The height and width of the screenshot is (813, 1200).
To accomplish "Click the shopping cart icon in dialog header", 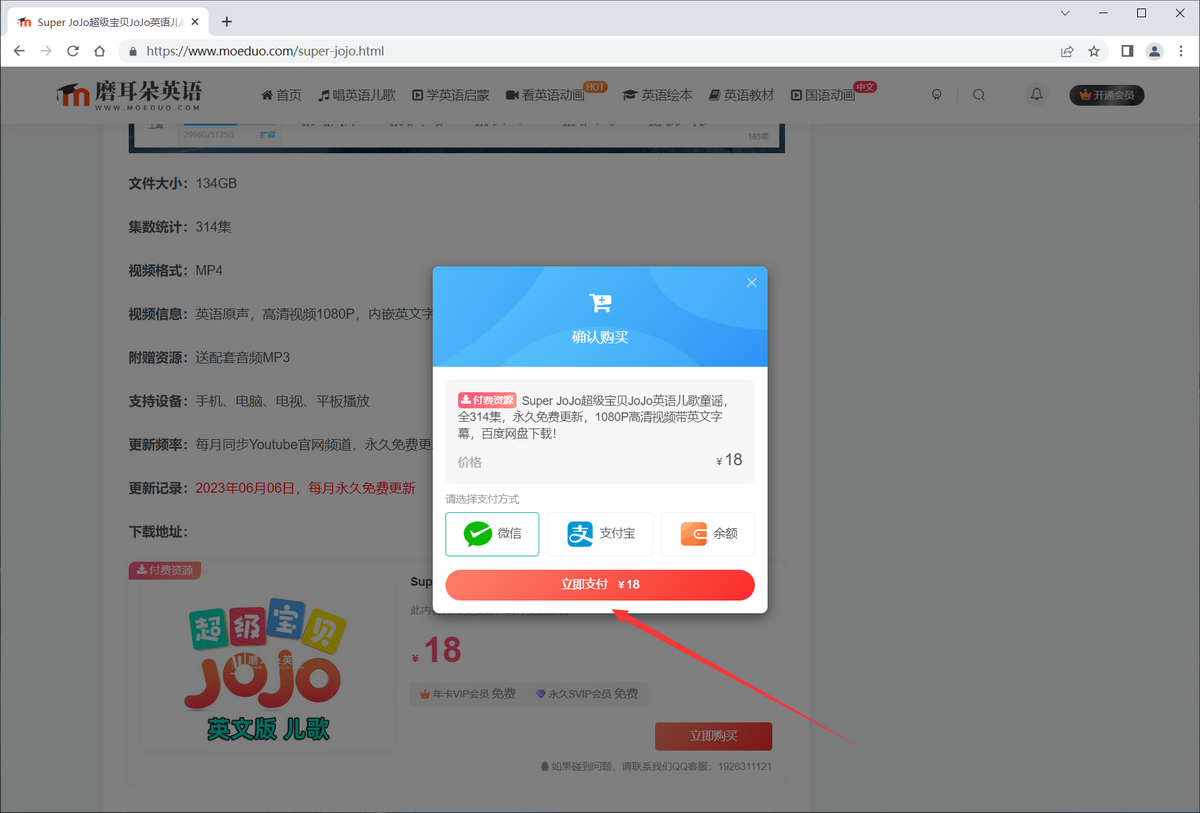I will (x=600, y=302).
